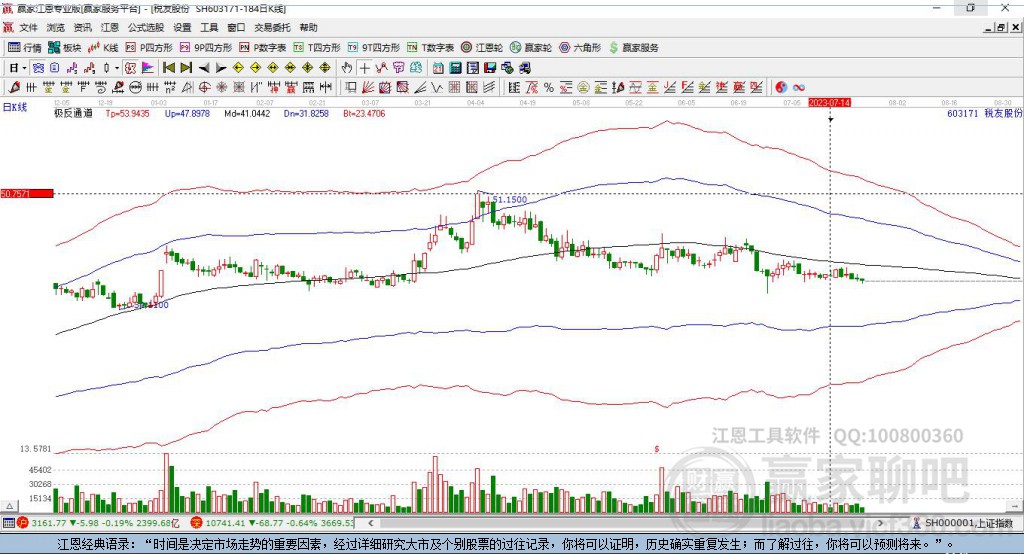The image size is (1024, 554).
Task: Click the 极反通道 indicator name
Action: click(x=74, y=114)
